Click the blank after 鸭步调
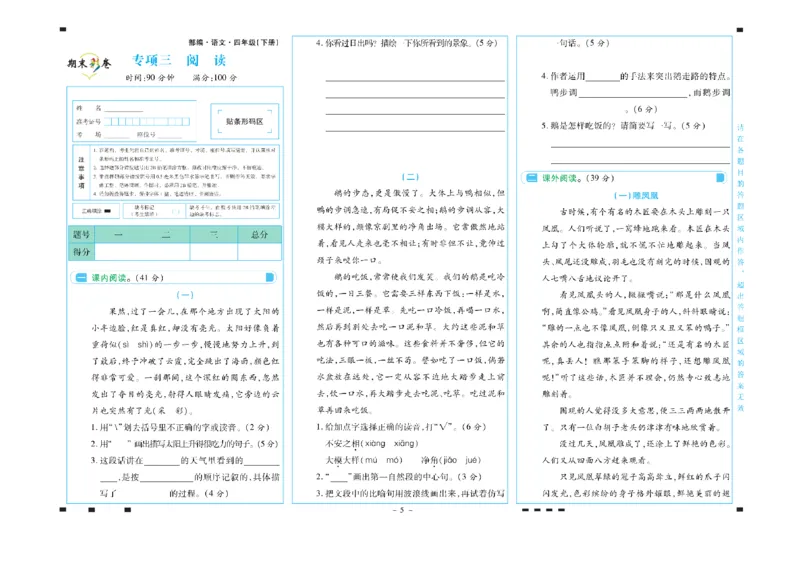 [633, 94]
